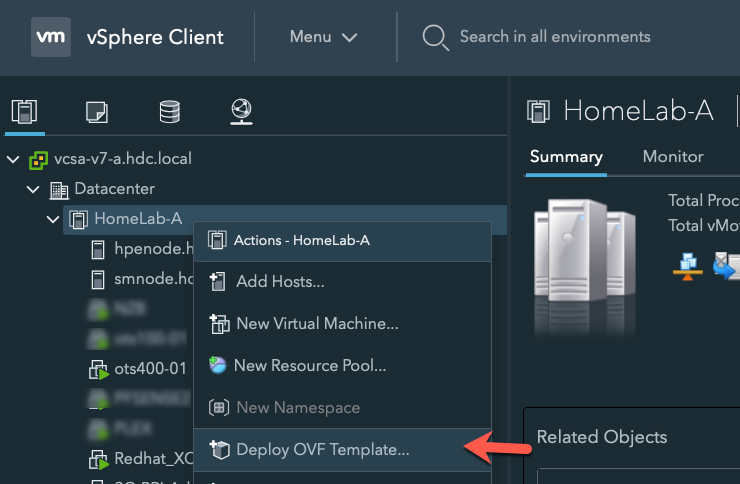Screen dimensions: 740x484
Task: Collapse the vcsa-v7-a.hdc.local node
Action: pos(13,159)
